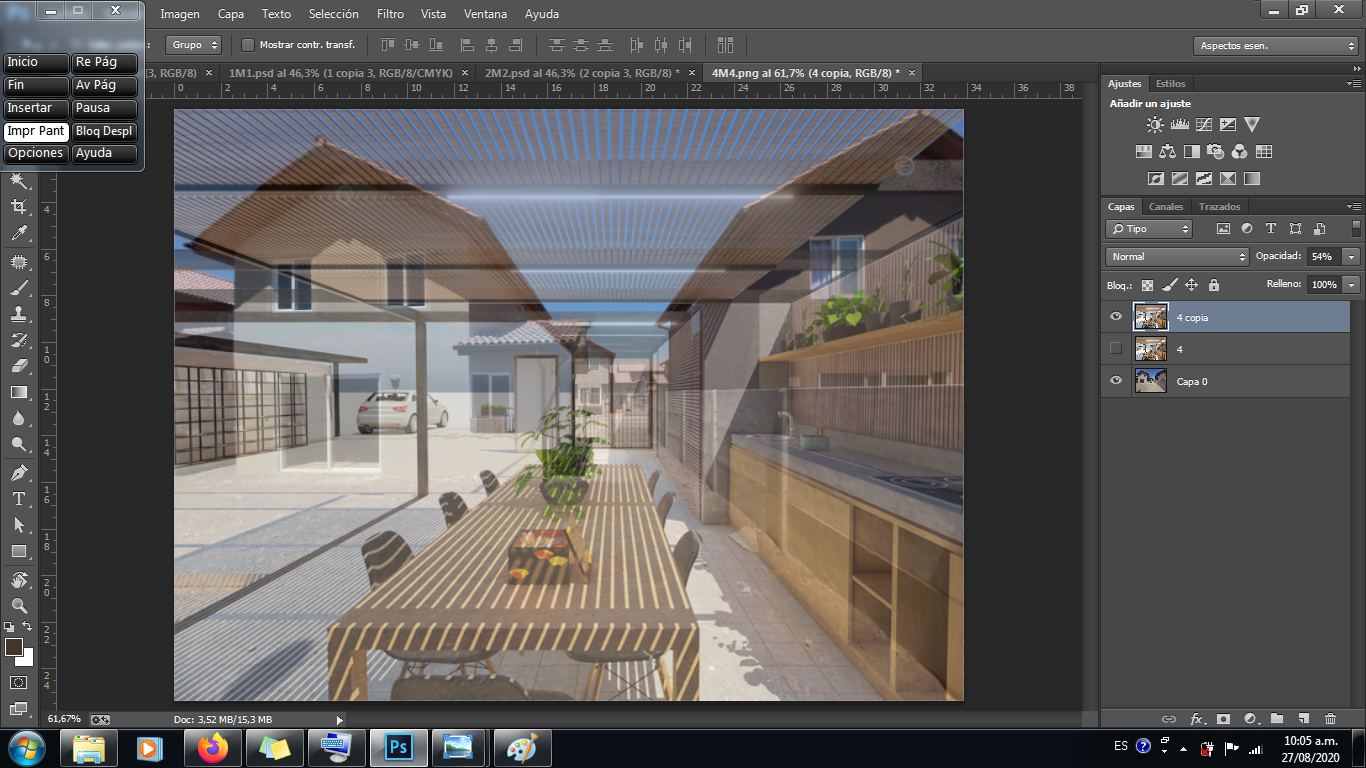
Task: Create a new layer from Layers panel
Action: [1303, 719]
